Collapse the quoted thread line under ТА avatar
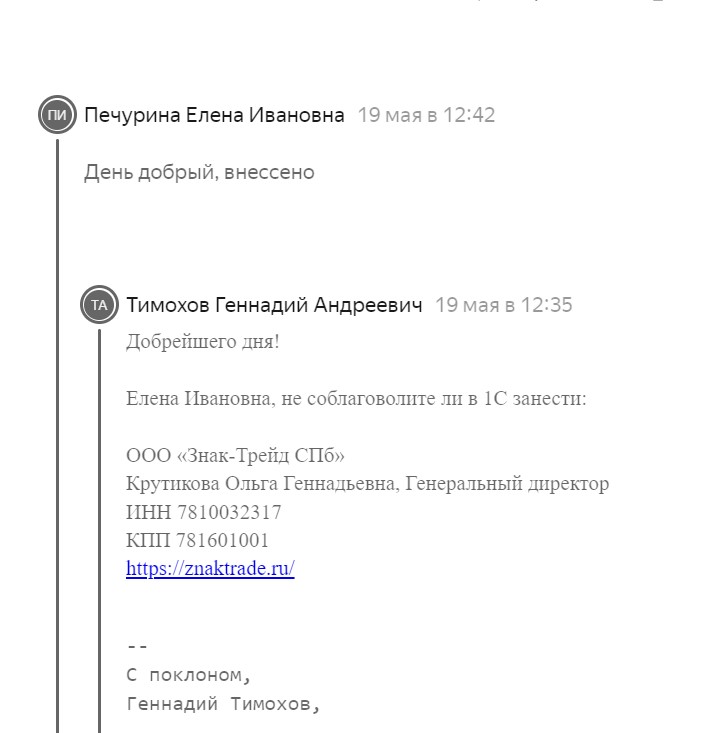 point(99,531)
